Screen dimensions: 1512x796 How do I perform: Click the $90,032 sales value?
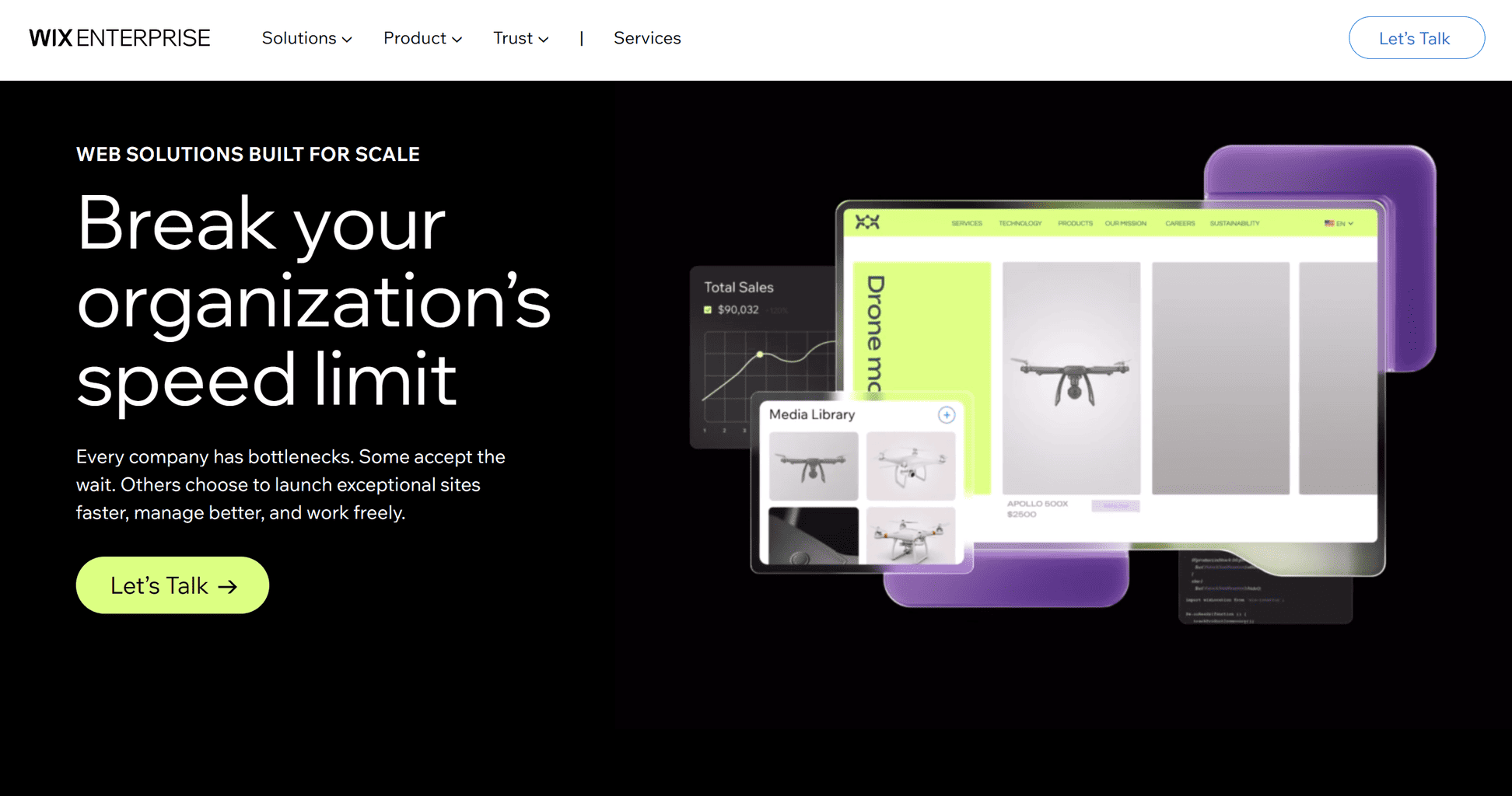pyautogui.click(x=738, y=309)
